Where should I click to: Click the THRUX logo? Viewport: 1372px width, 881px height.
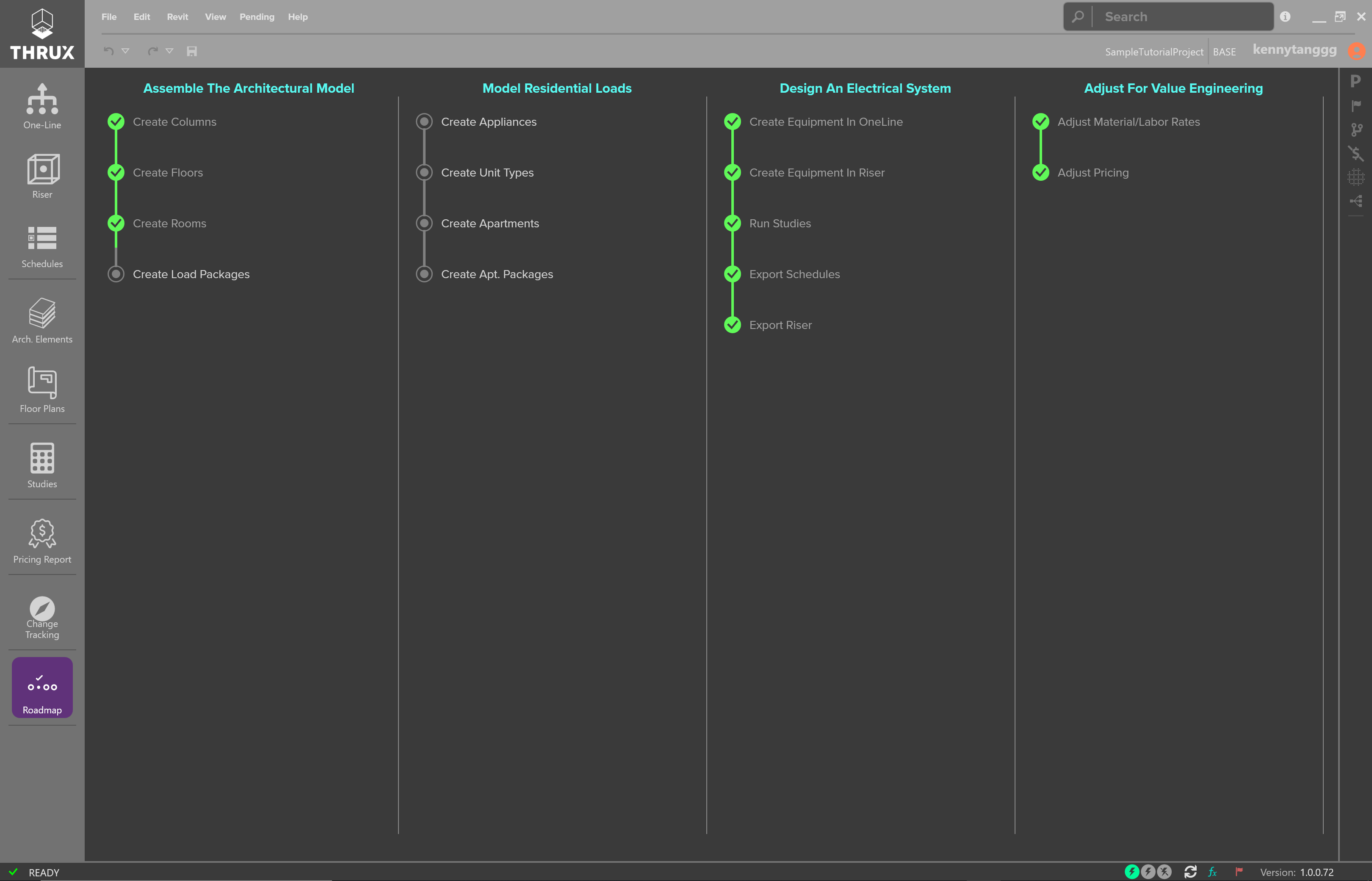pyautogui.click(x=42, y=34)
